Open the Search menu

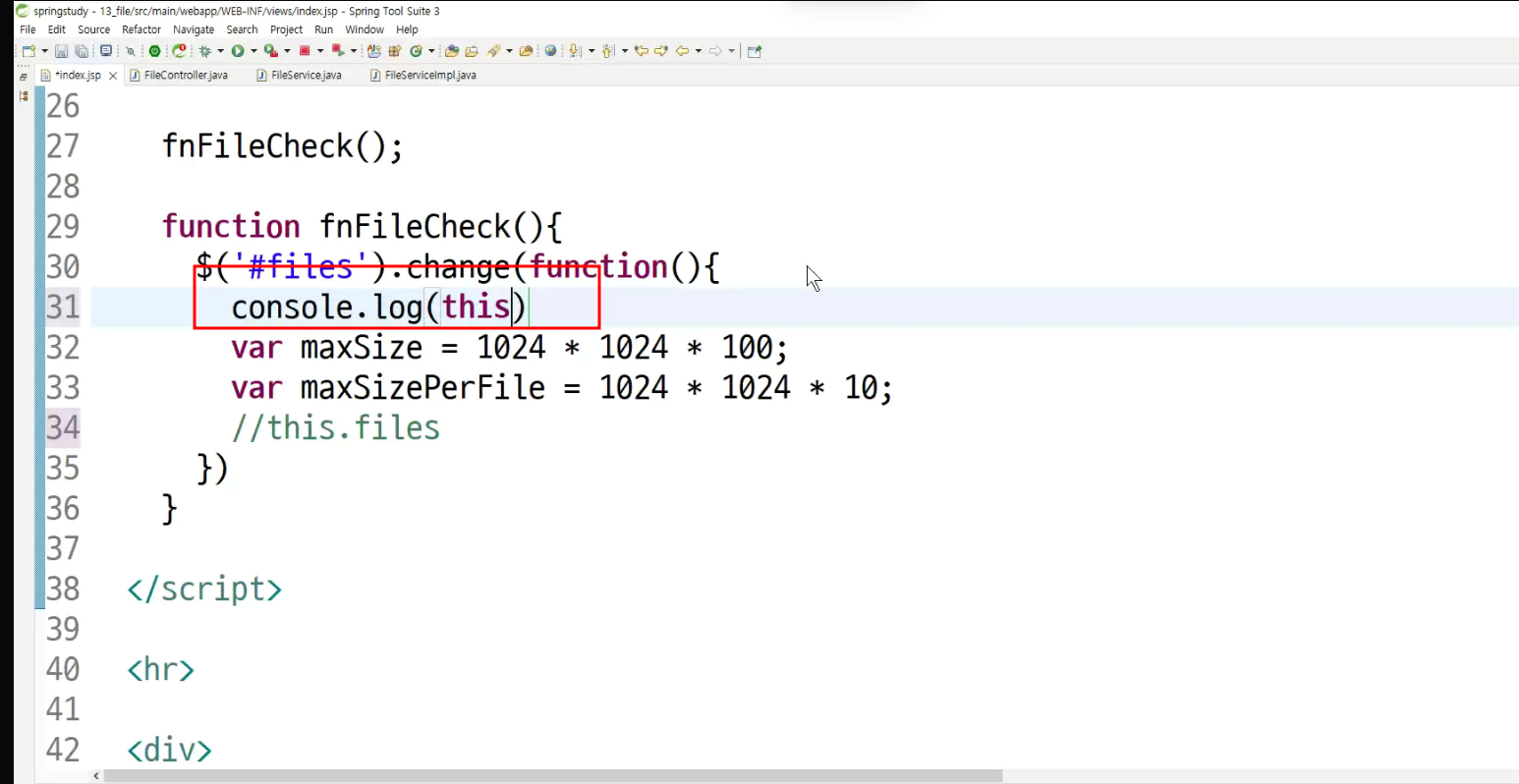click(243, 29)
